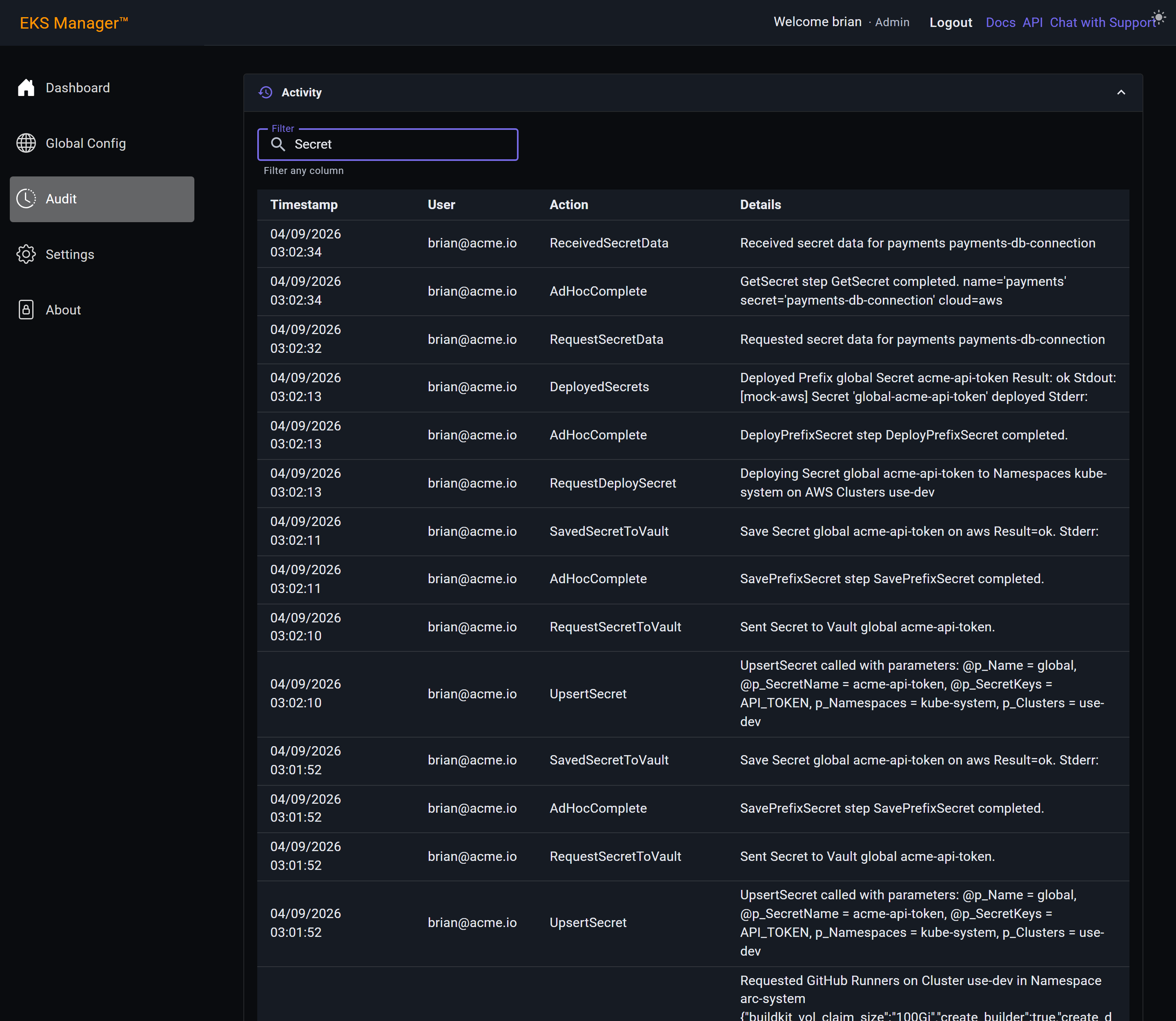This screenshot has width=1176, height=1021.
Task: Collapse the Activity panel chevron
Action: [x=1121, y=92]
